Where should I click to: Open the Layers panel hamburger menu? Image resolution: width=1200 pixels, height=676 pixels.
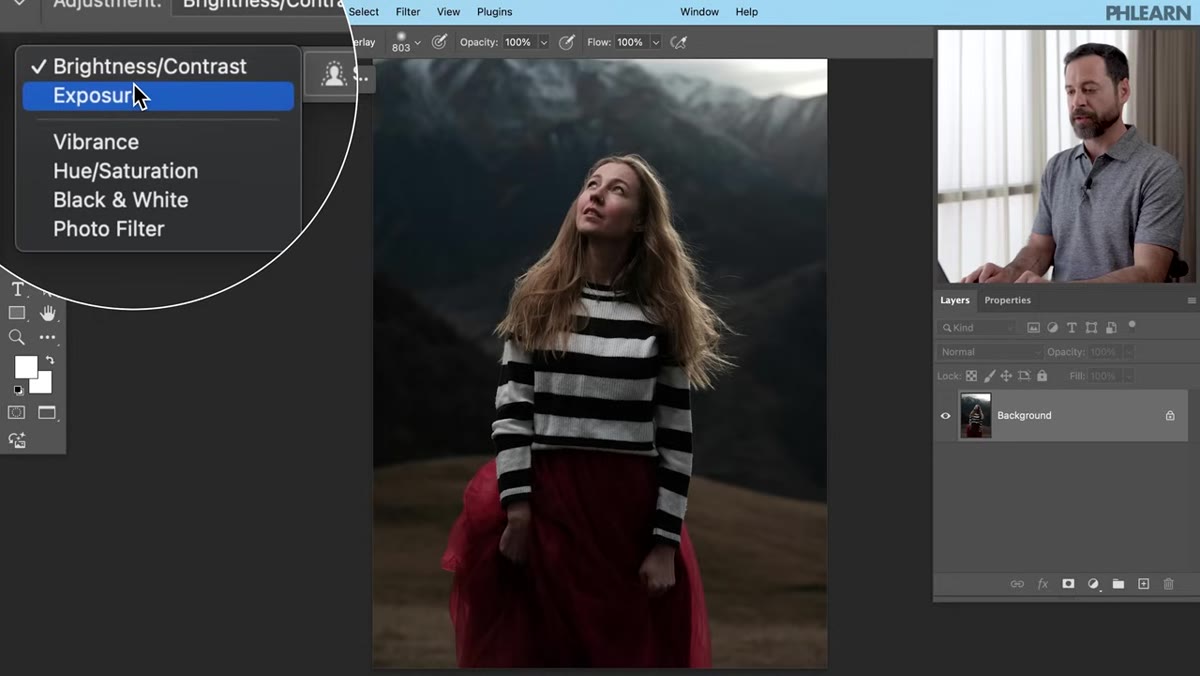(1191, 300)
